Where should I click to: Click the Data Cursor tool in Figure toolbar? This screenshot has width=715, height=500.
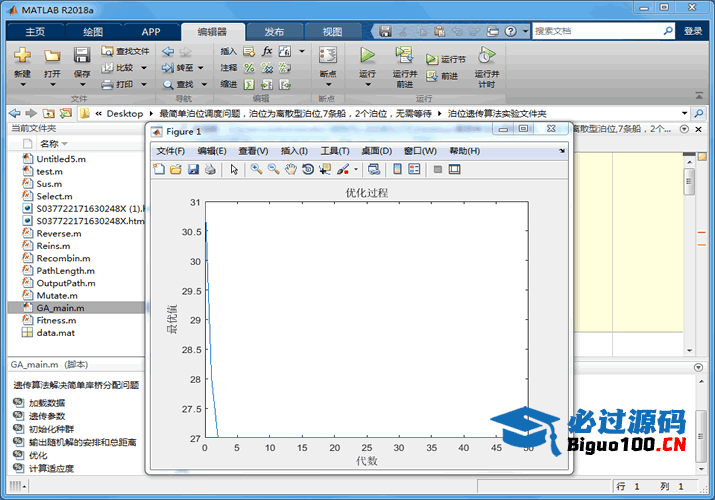[x=324, y=170]
